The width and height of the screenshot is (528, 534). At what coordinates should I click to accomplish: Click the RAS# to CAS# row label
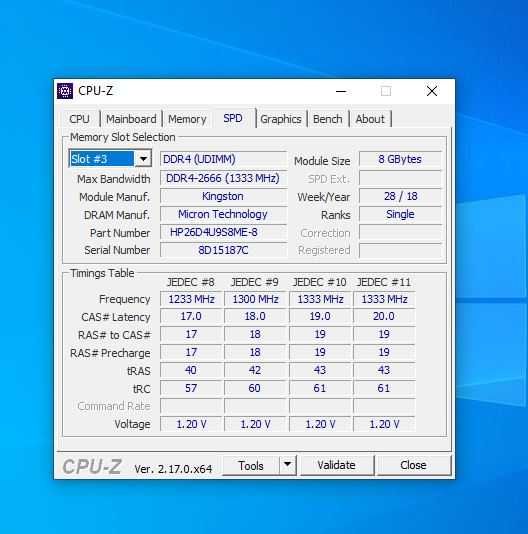pos(114,335)
